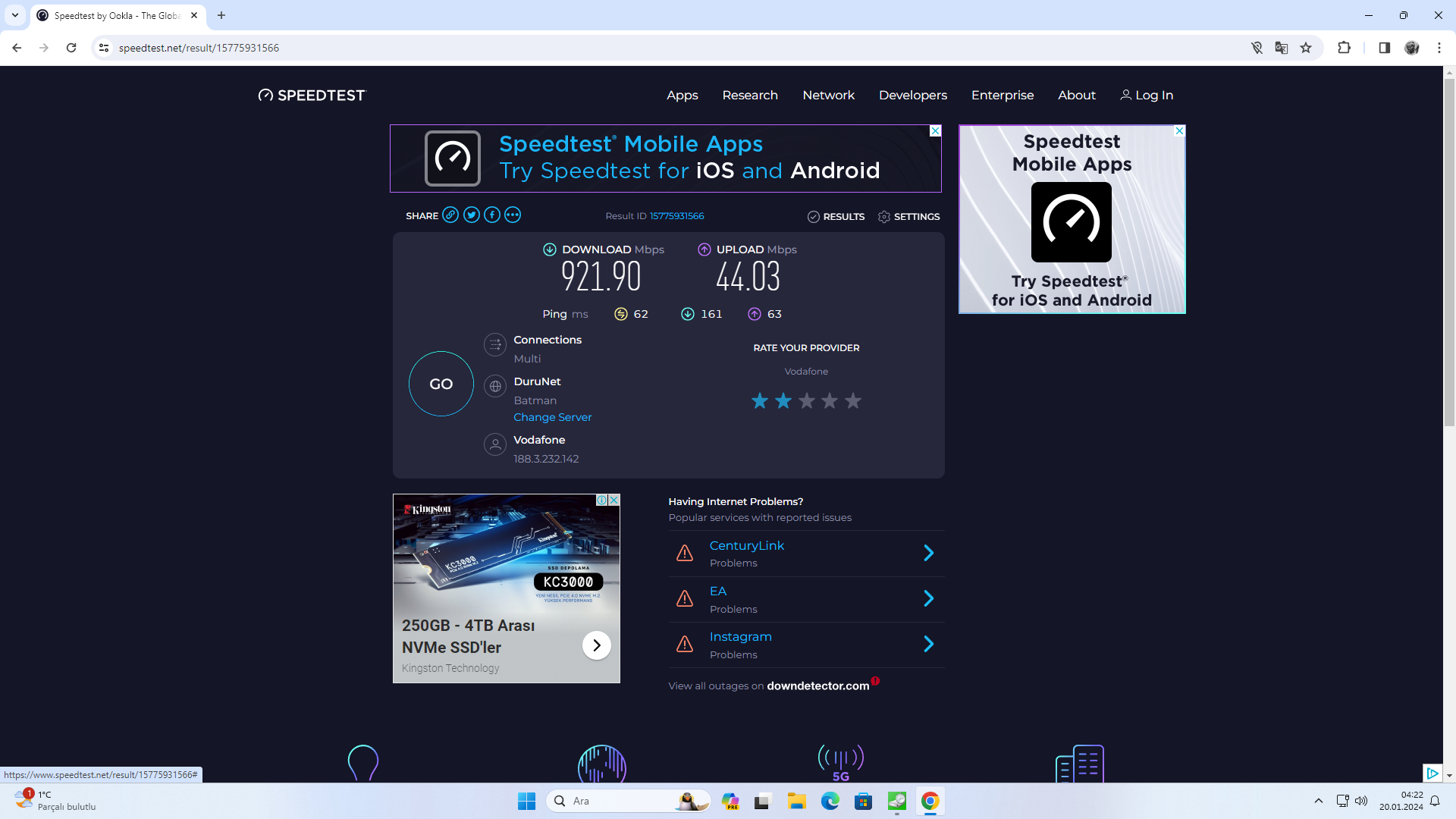Share result on Twitter icon
This screenshot has height=819, width=1456.
472,215
